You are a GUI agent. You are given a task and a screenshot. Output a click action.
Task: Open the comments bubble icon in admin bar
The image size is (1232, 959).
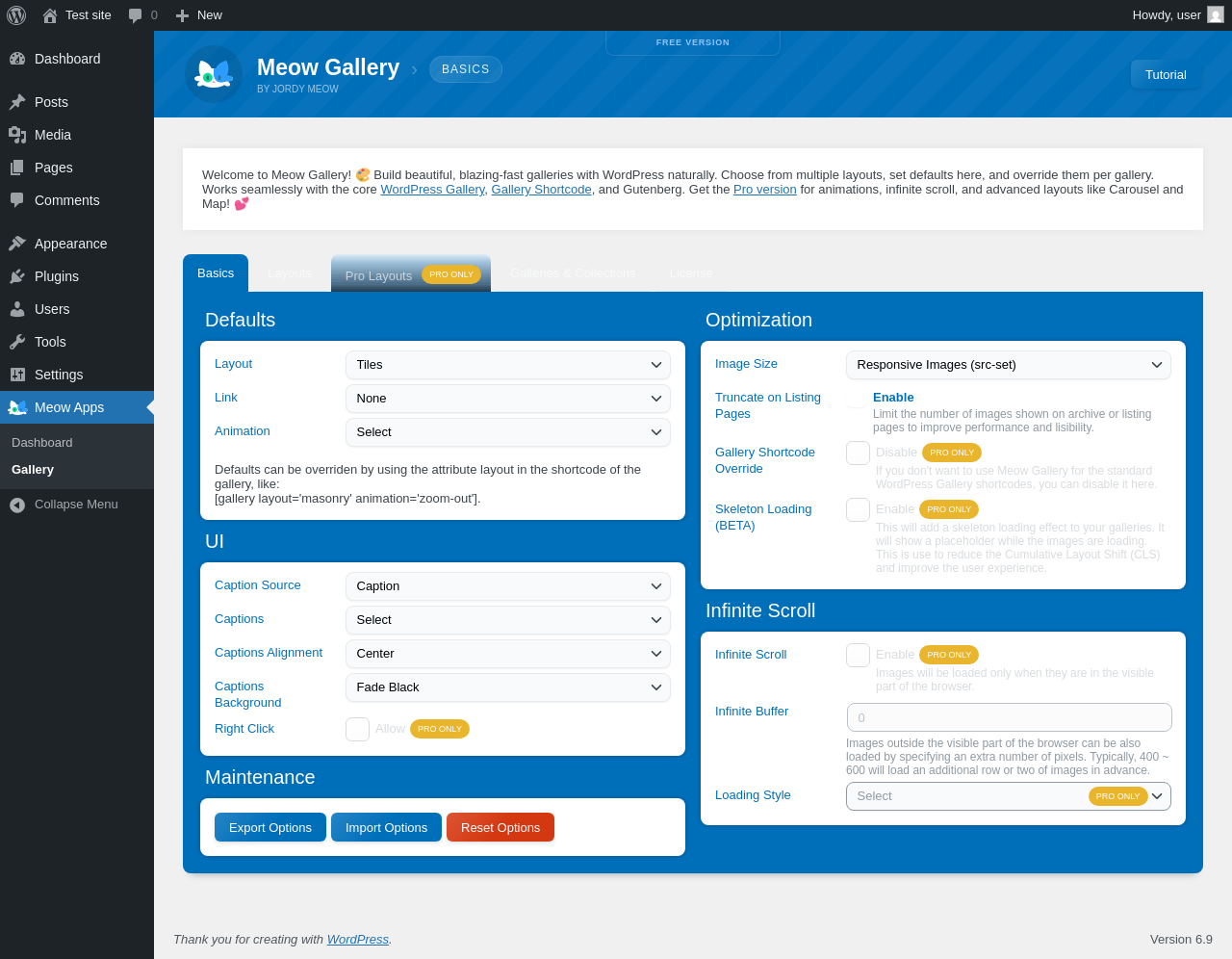tap(135, 15)
